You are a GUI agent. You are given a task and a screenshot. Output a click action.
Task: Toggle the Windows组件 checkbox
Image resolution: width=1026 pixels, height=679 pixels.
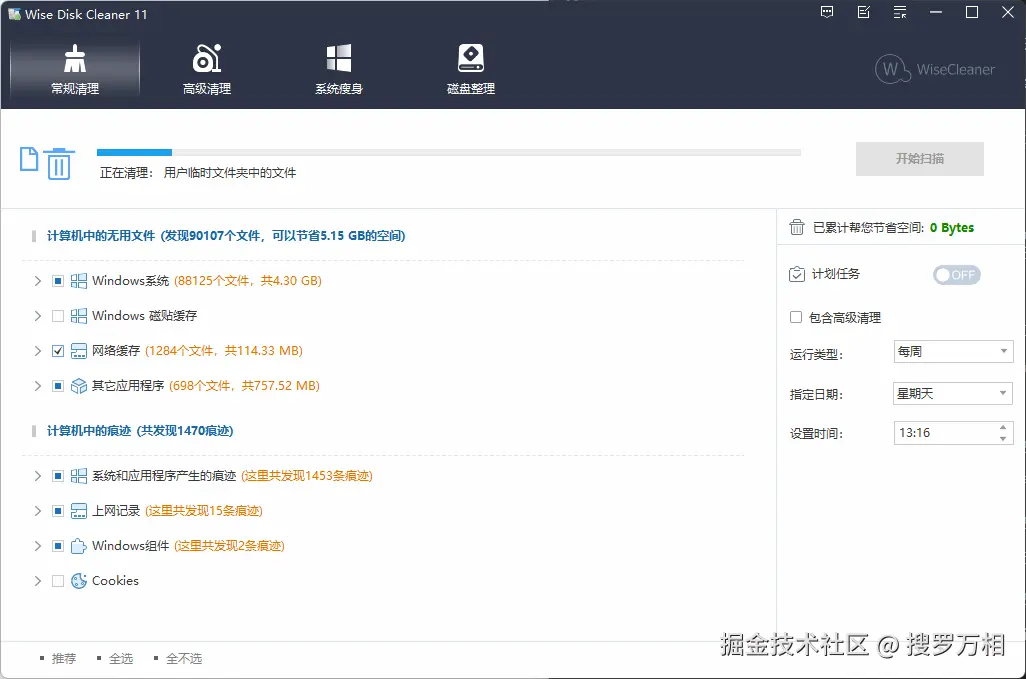click(58, 546)
